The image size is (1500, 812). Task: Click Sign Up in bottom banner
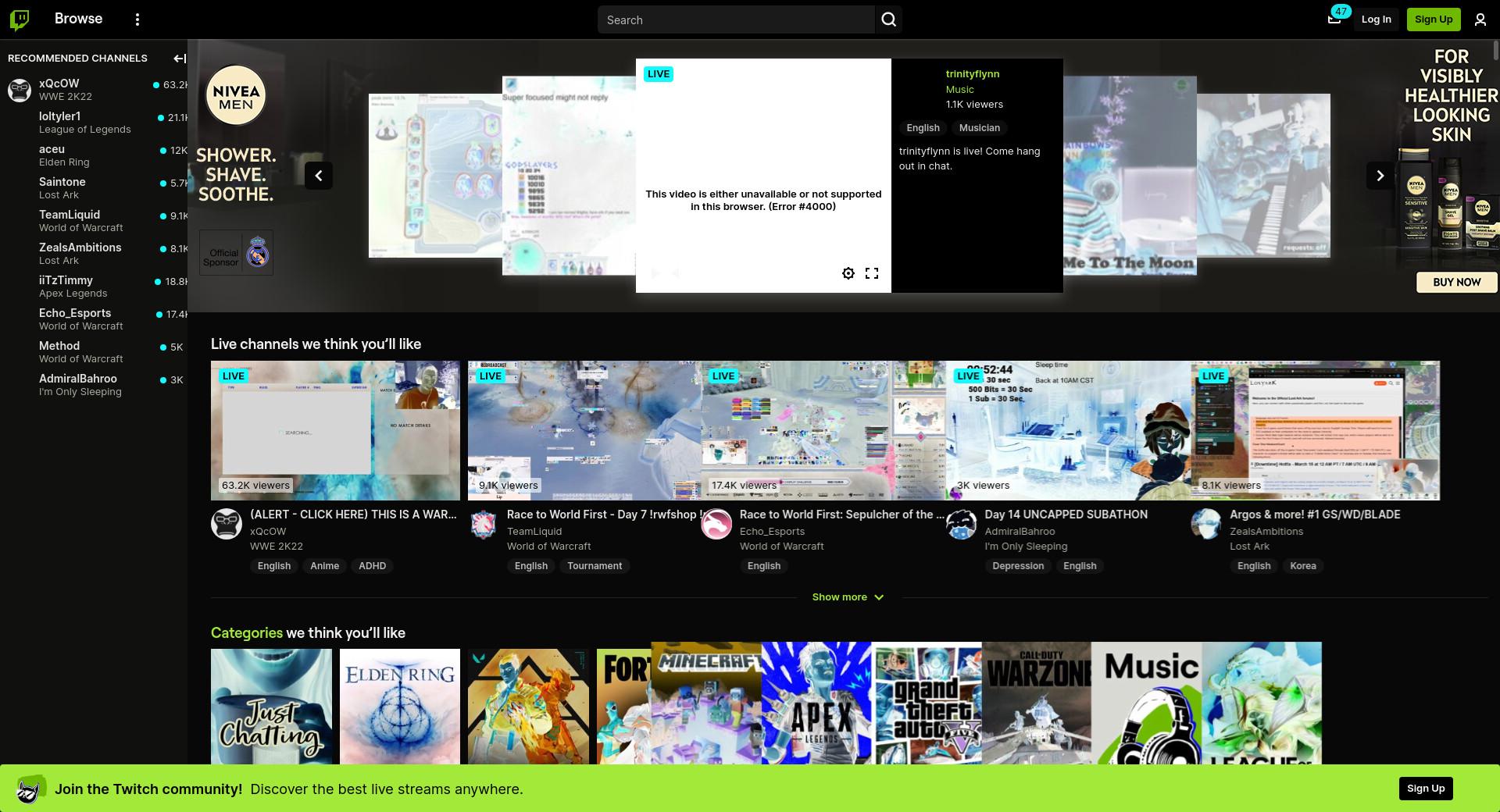click(1426, 789)
